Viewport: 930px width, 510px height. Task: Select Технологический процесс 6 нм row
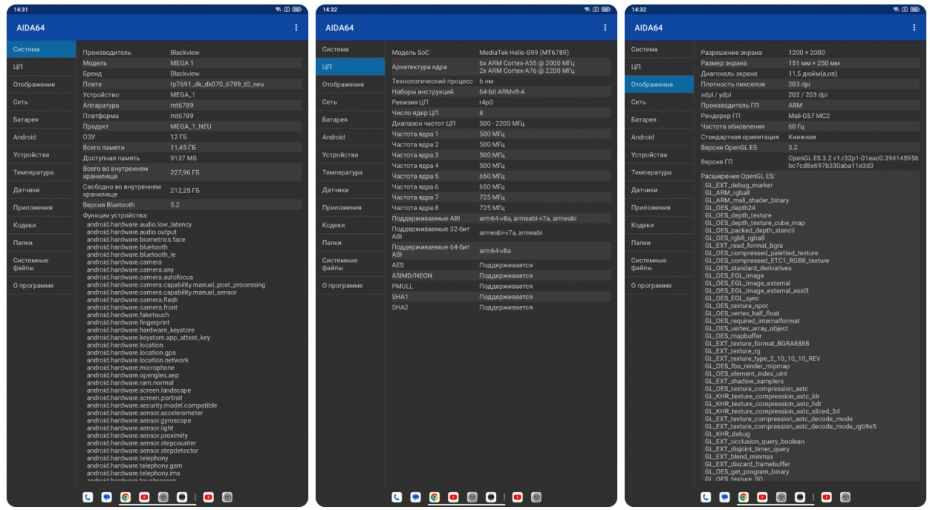(500, 81)
